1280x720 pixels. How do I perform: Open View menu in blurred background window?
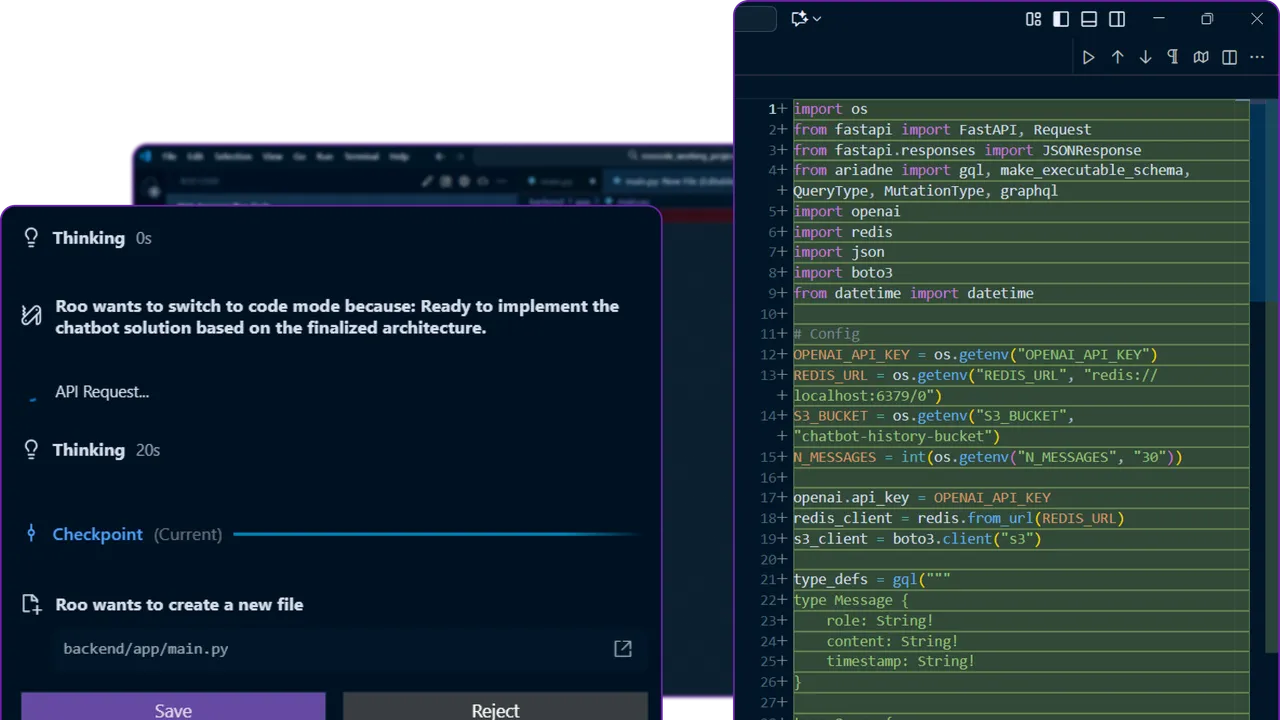click(x=272, y=157)
